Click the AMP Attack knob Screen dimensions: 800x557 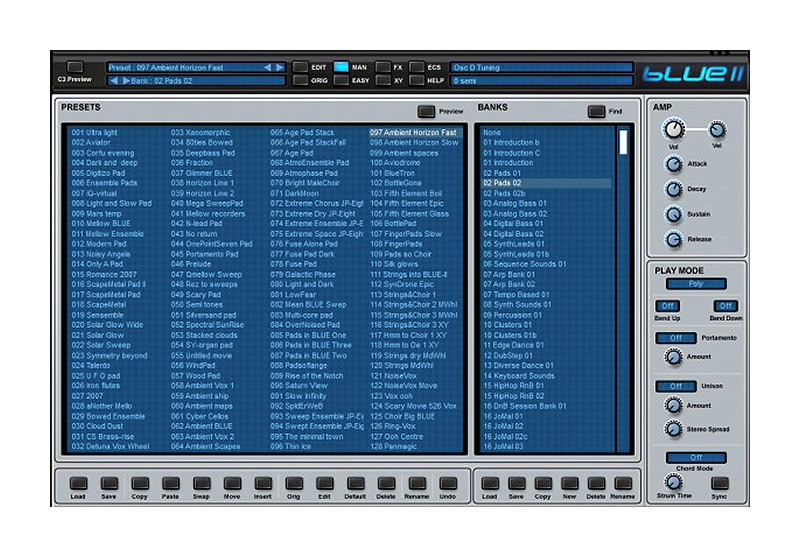(673, 163)
